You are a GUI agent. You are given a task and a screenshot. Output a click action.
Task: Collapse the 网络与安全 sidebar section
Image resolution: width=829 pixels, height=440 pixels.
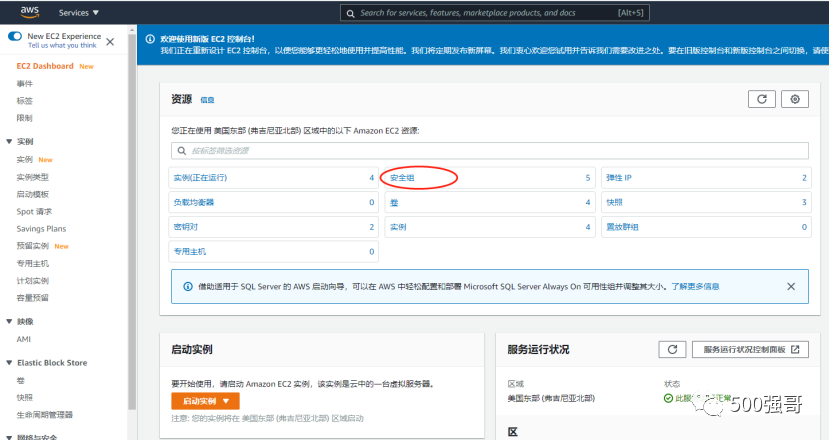point(9,437)
